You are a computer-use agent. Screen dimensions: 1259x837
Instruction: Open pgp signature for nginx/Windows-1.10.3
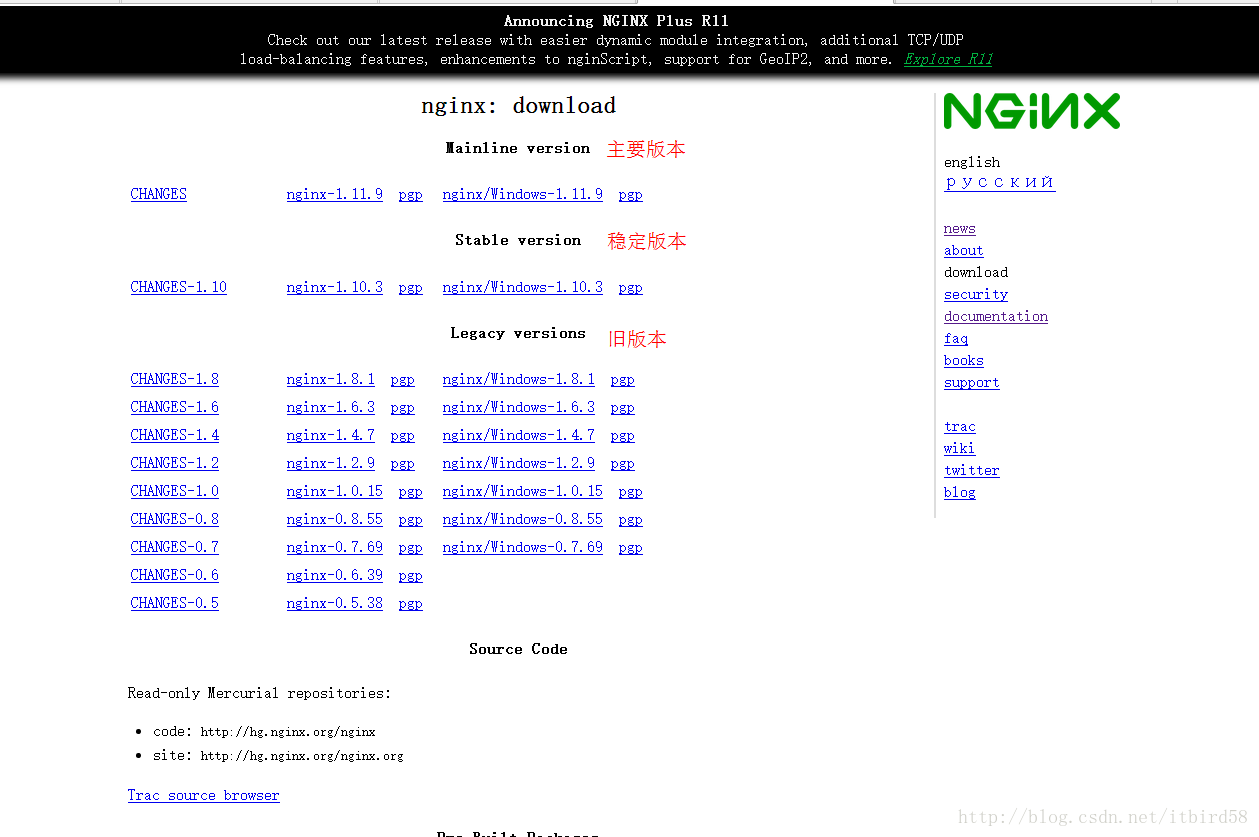pyautogui.click(x=630, y=288)
